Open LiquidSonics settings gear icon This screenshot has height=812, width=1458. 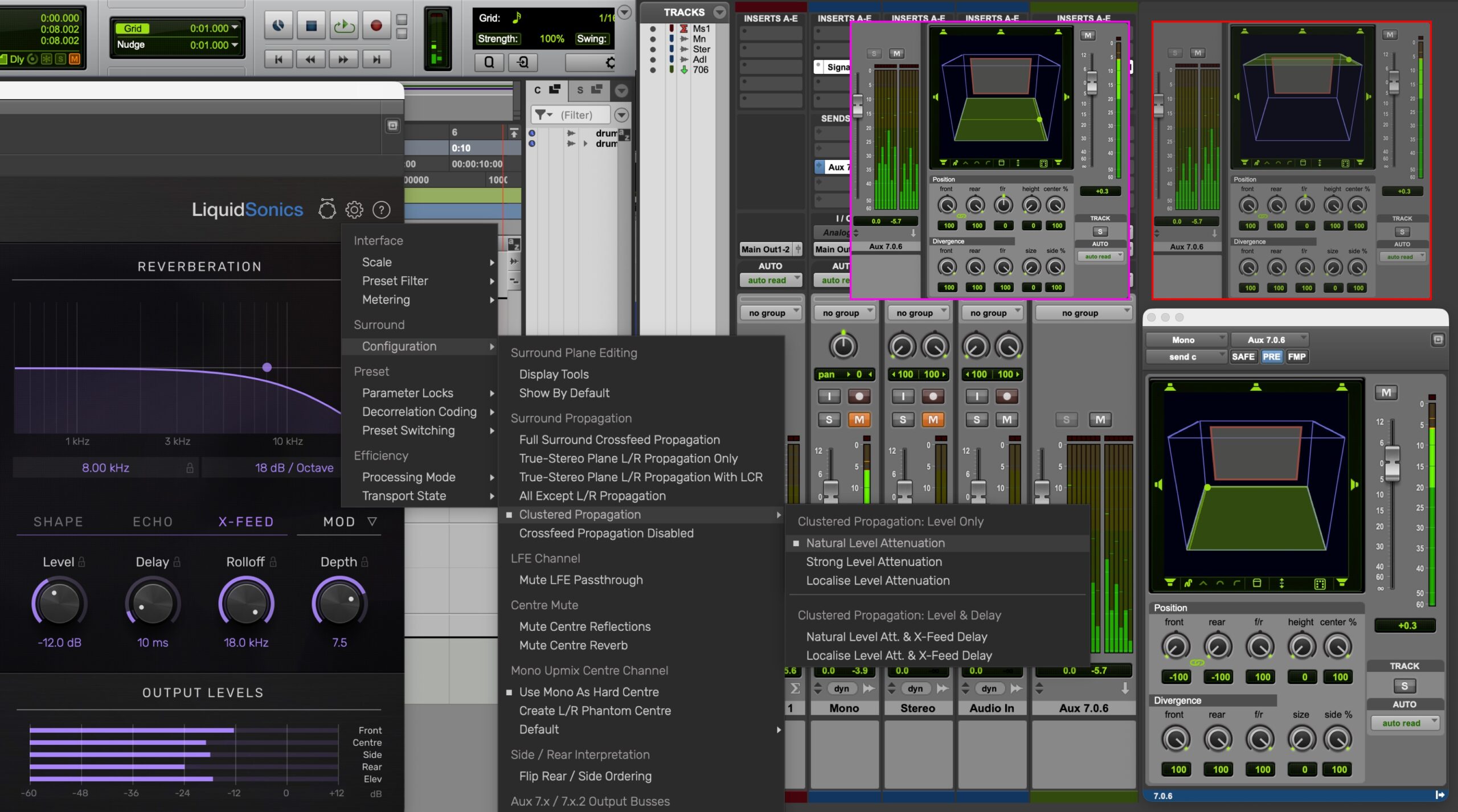354,210
